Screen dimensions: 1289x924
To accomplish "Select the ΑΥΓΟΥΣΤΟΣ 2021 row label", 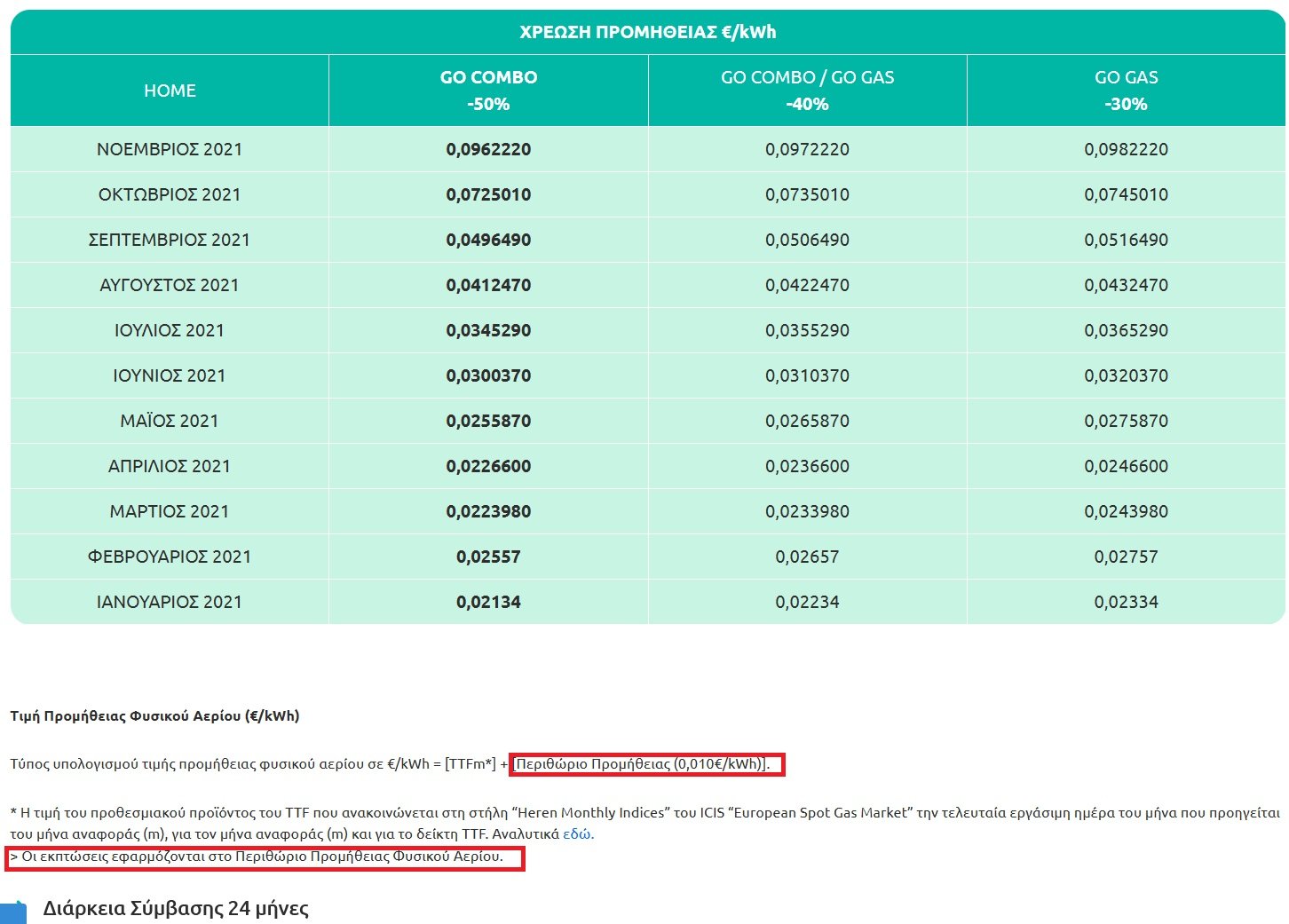I will [x=170, y=285].
